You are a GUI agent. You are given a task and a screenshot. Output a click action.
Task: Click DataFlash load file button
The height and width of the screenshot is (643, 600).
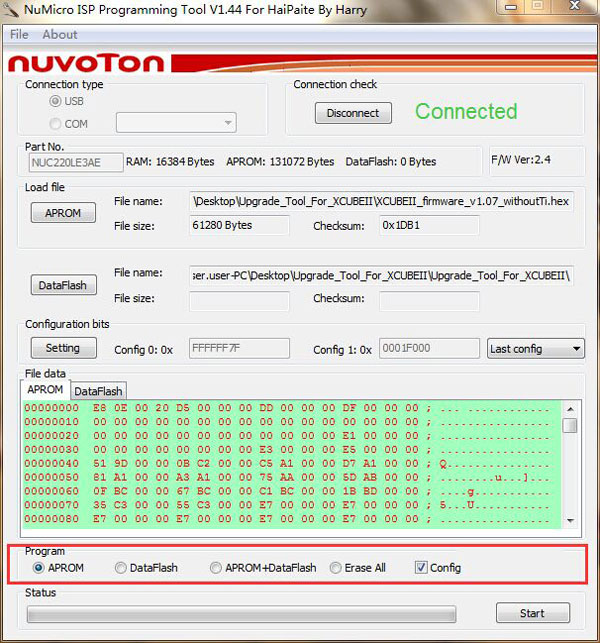click(x=64, y=285)
